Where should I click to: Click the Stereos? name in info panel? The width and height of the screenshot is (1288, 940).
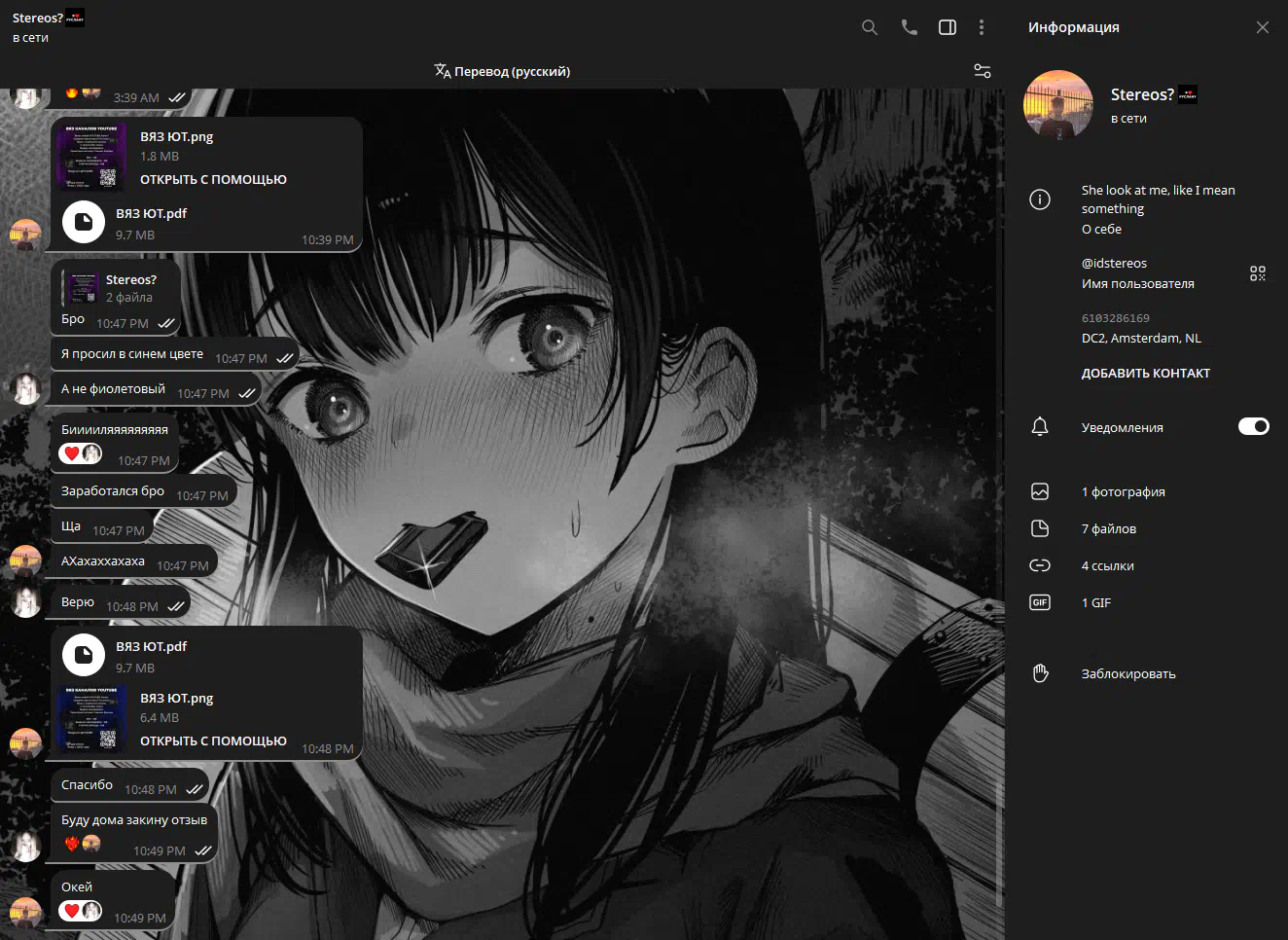[1142, 94]
